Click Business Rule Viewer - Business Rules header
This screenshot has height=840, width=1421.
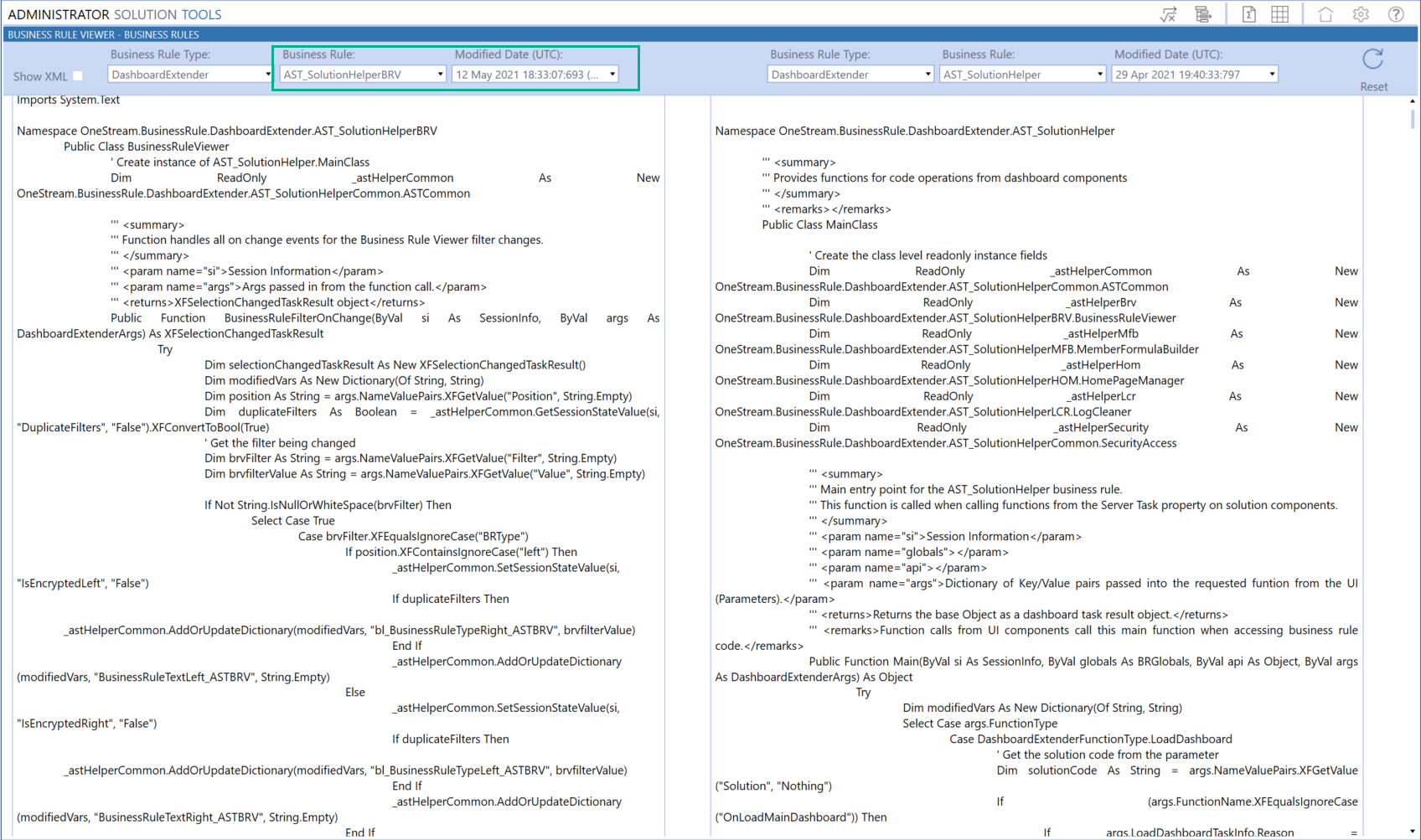103,34
